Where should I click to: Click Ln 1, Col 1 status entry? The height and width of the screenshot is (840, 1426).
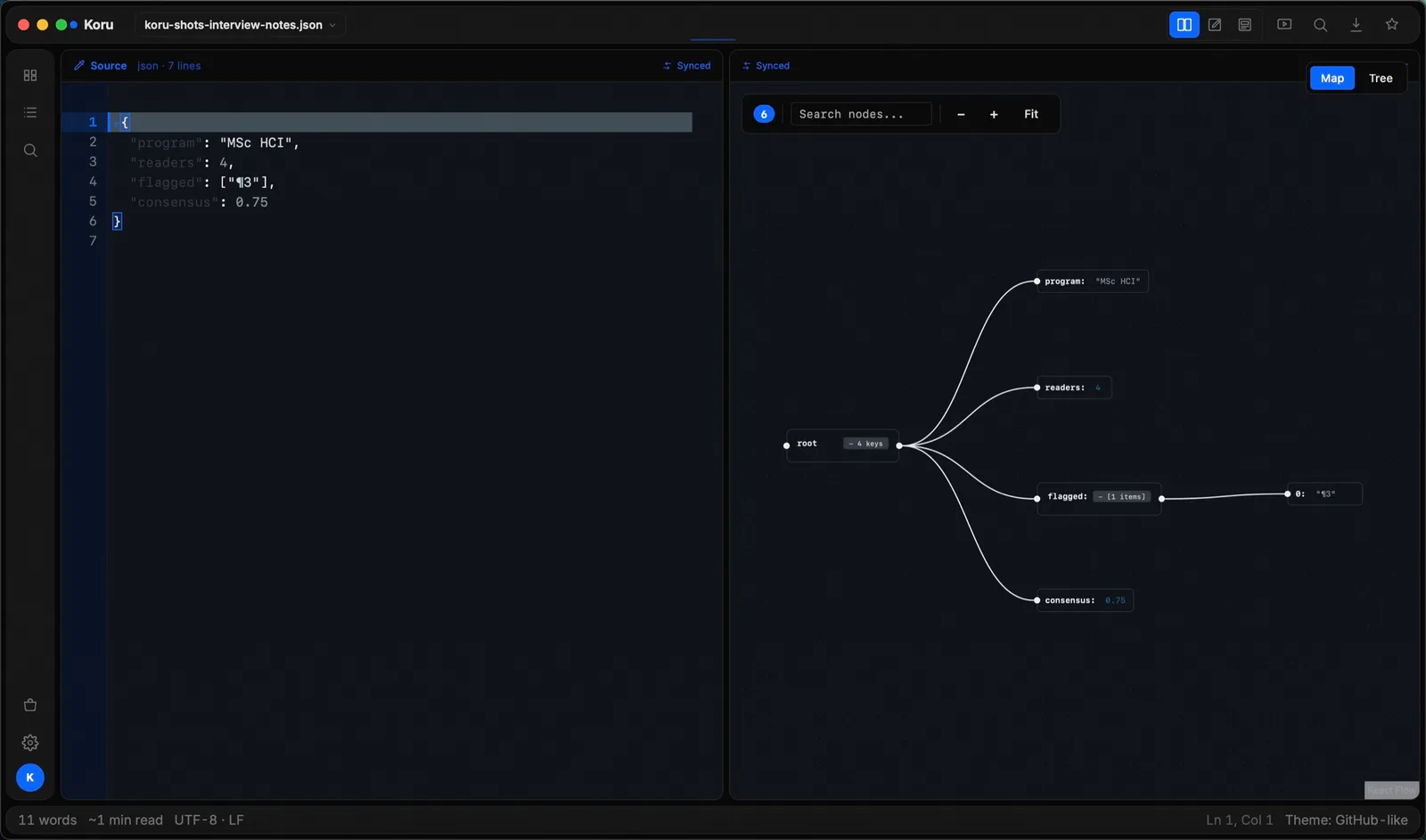(1240, 820)
